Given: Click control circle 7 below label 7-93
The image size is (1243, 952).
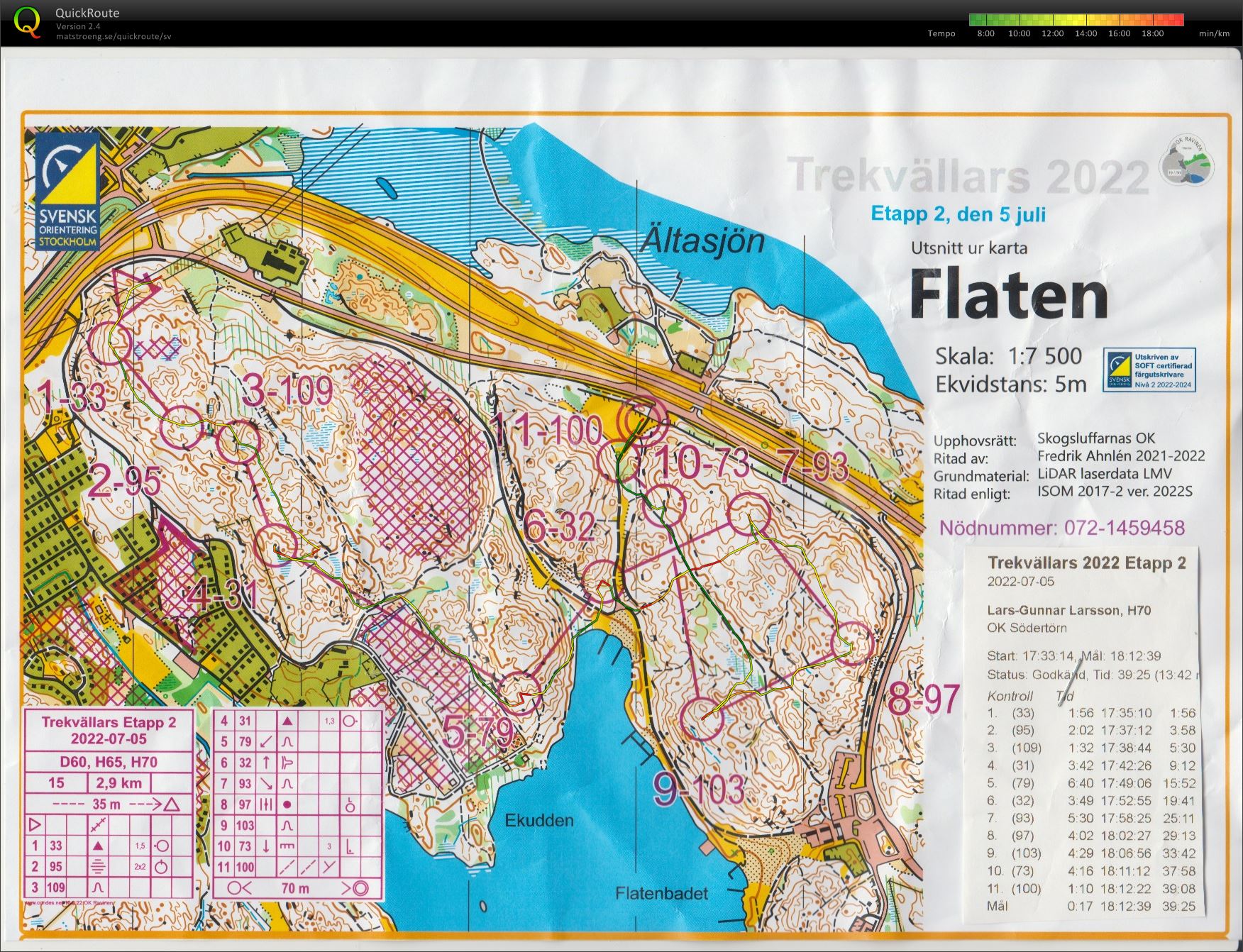Looking at the screenshot, I should point(750,515).
